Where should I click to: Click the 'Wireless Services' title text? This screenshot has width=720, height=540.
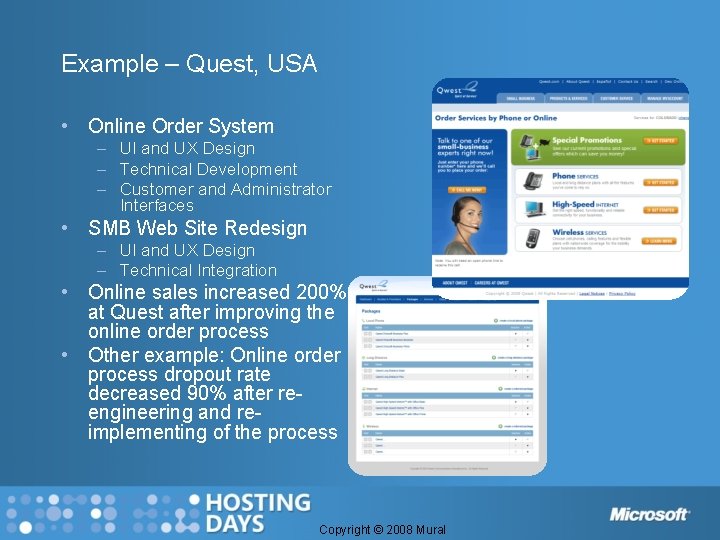coord(579,232)
